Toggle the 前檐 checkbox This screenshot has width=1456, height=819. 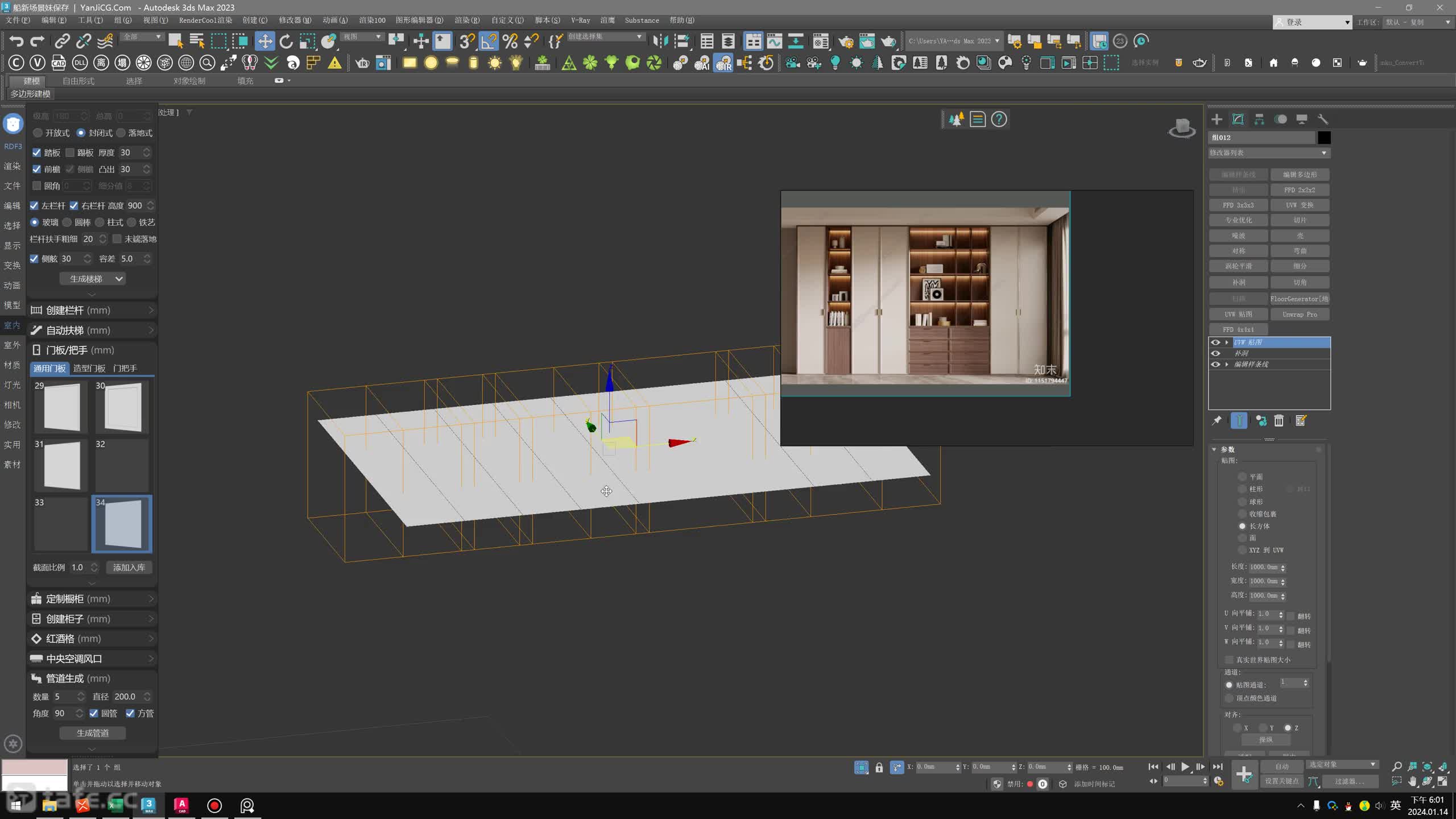[x=37, y=169]
